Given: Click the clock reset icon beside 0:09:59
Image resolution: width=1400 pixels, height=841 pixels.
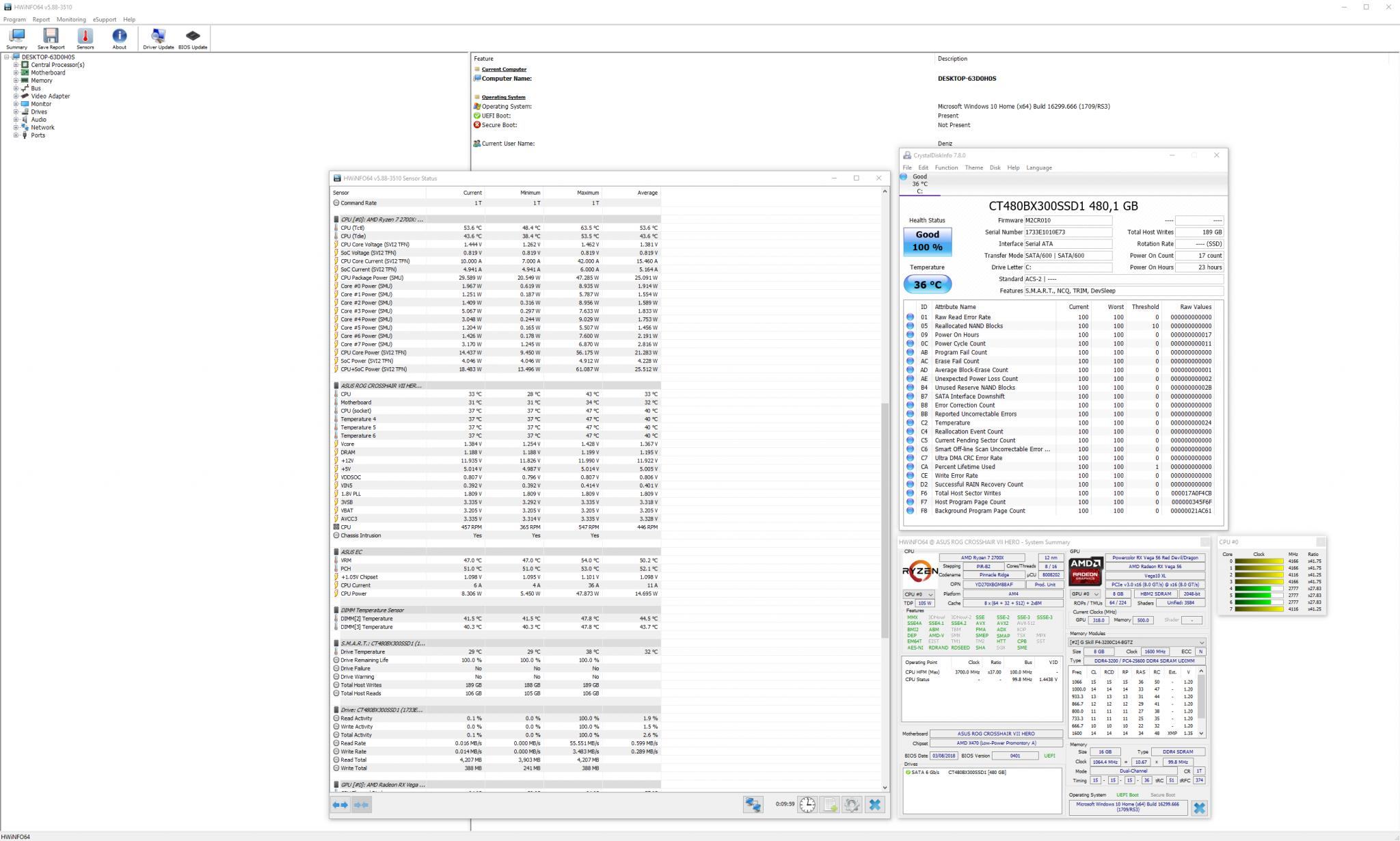Looking at the screenshot, I should tap(807, 805).
